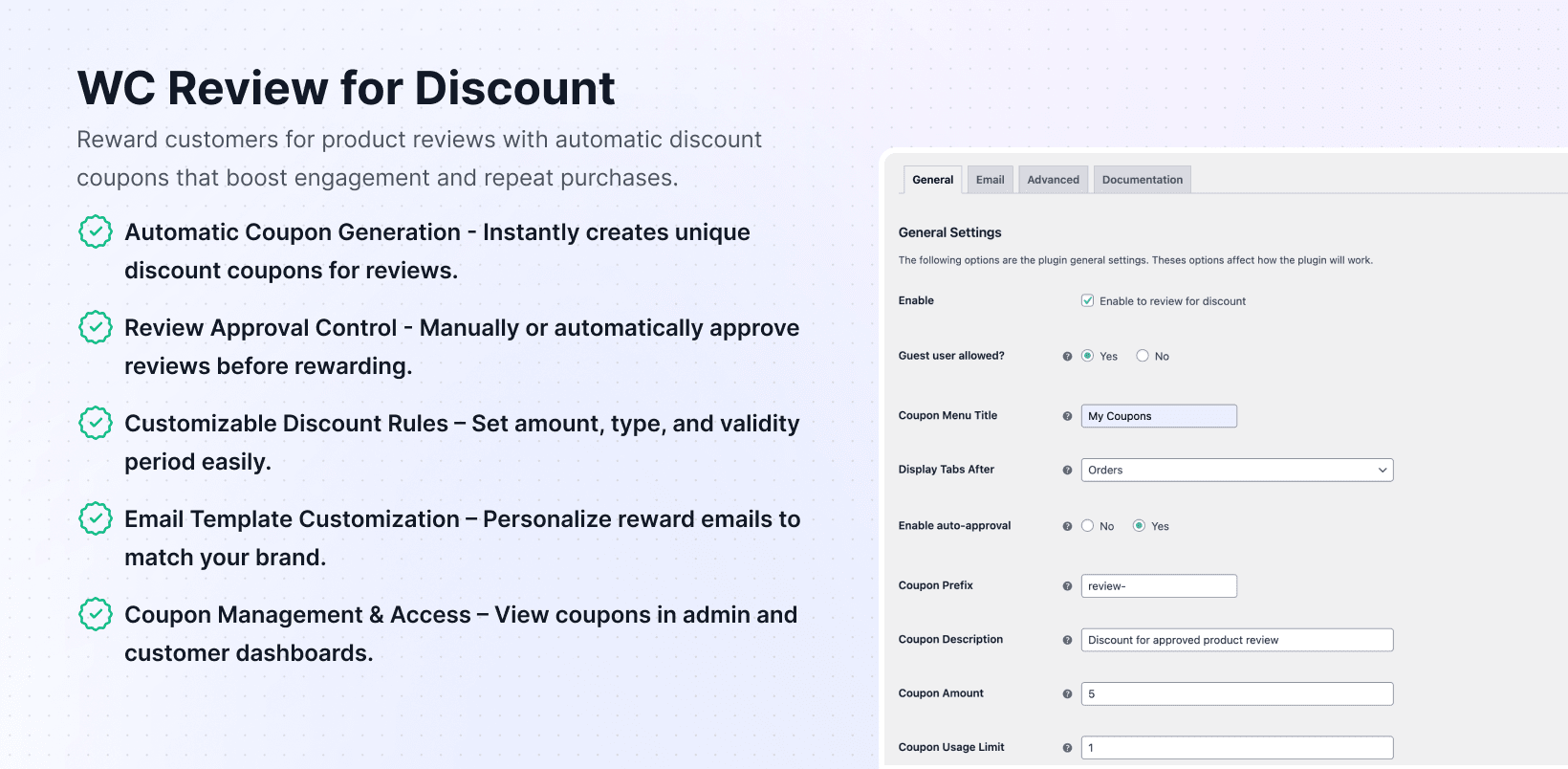Click the Coupon Prefix input field

(1158, 586)
